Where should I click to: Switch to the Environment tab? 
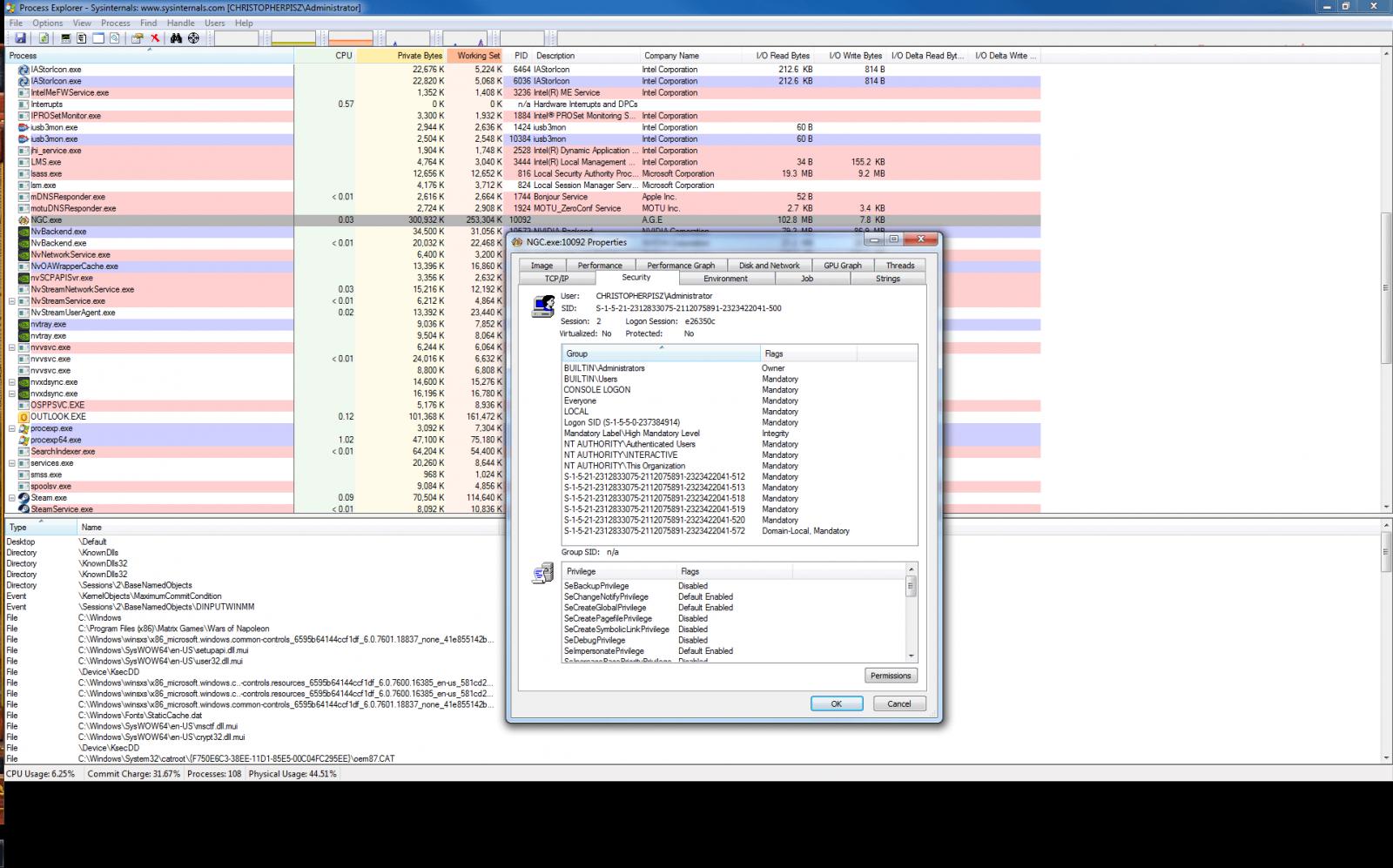click(x=725, y=279)
